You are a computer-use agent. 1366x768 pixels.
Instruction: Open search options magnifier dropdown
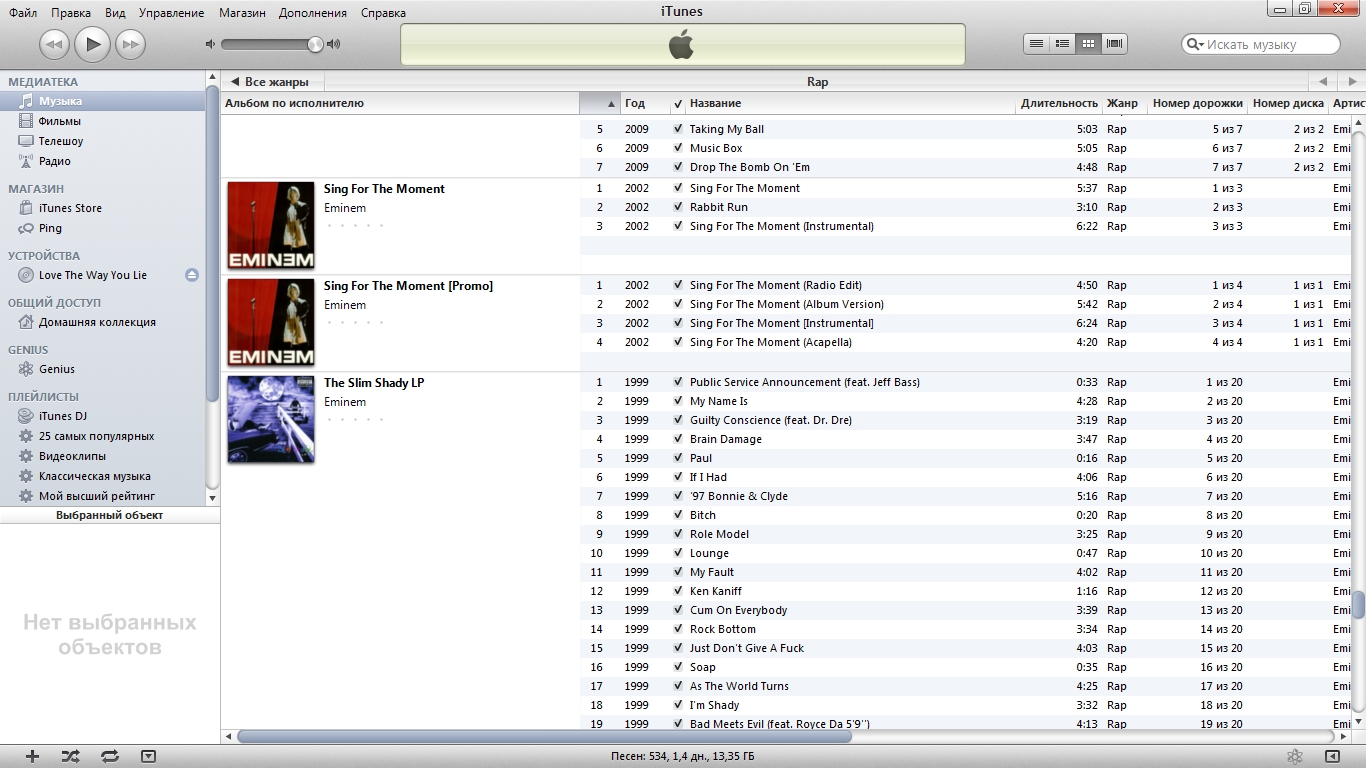tap(1194, 44)
